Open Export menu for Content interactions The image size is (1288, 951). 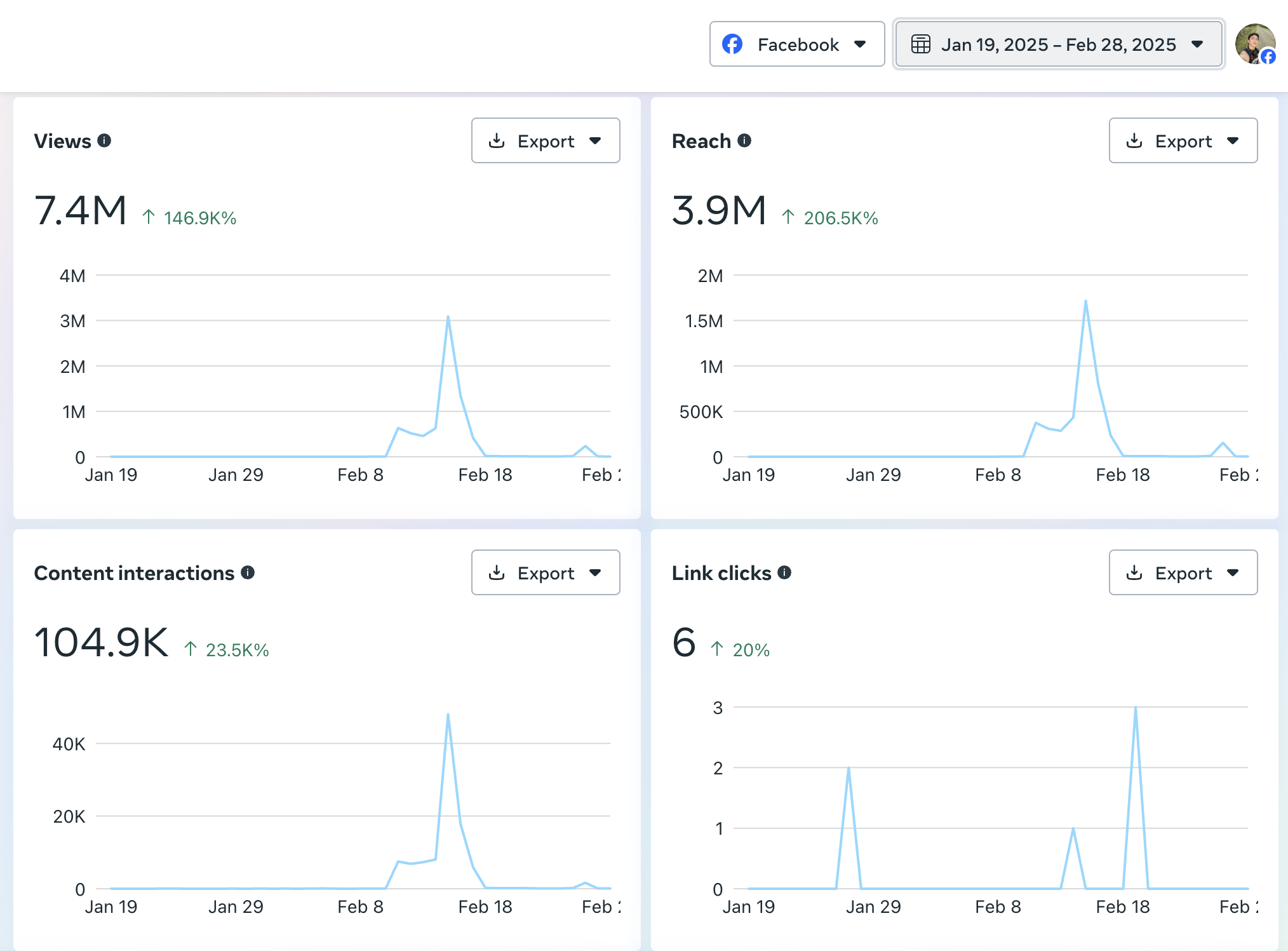coord(545,572)
